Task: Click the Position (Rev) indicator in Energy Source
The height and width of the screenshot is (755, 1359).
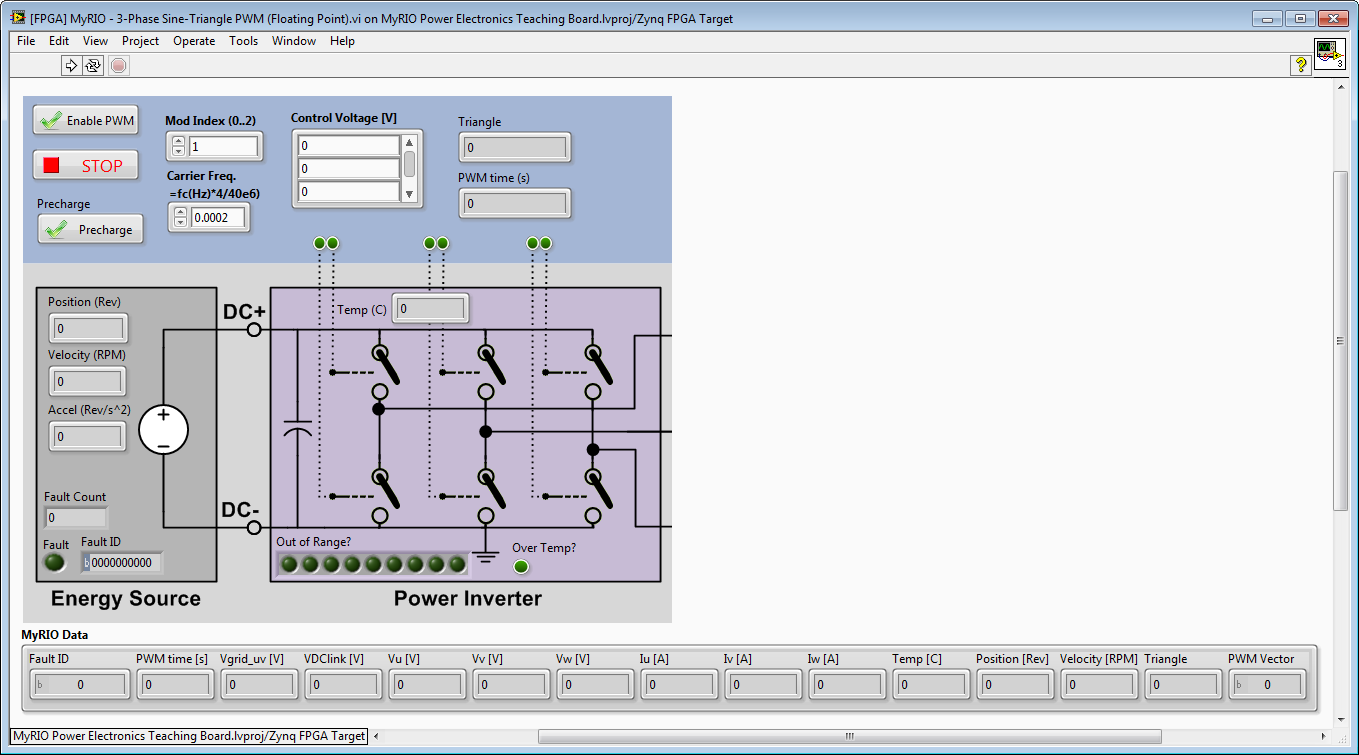Action: coord(87,328)
